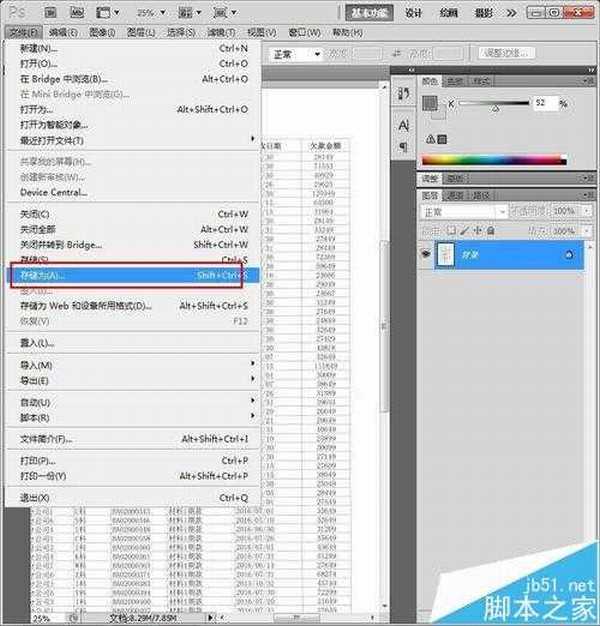Choose 文件简介(F)... in the File menu
600x626 pixels.
point(134,439)
